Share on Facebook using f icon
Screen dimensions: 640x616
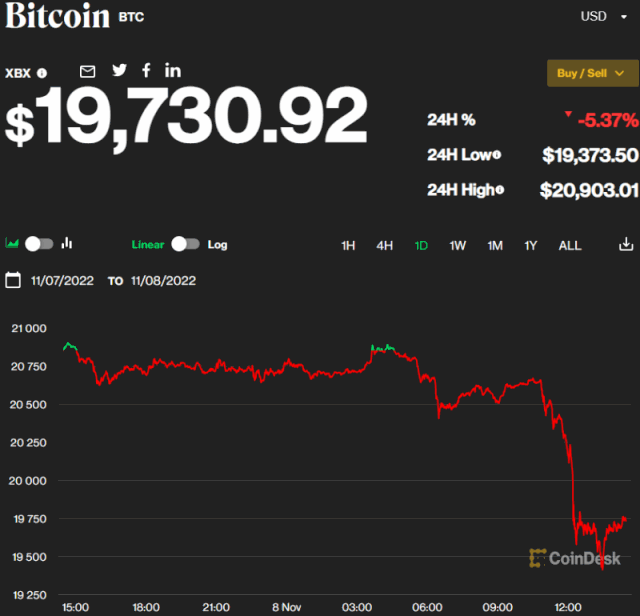146,70
